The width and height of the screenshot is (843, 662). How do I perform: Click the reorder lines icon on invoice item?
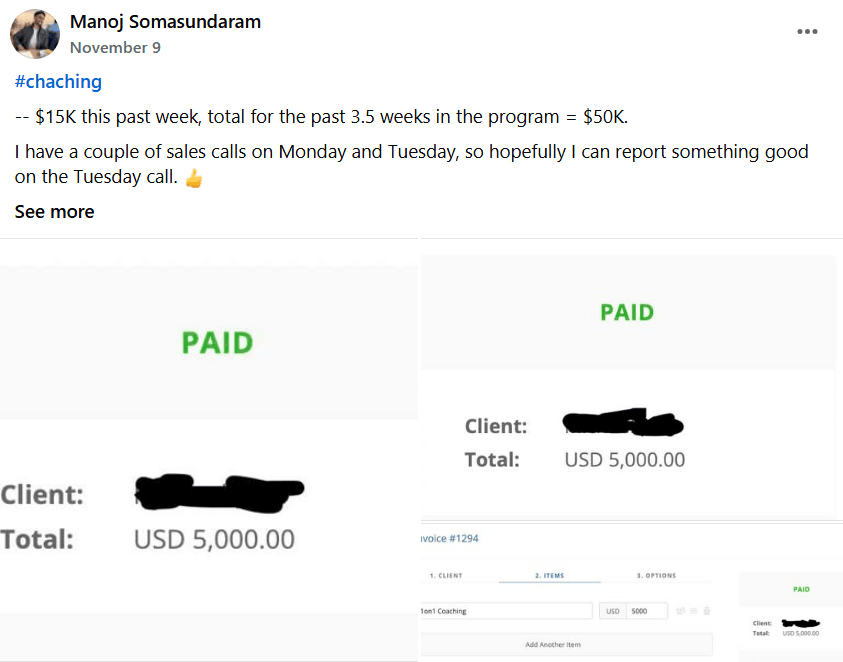696,610
